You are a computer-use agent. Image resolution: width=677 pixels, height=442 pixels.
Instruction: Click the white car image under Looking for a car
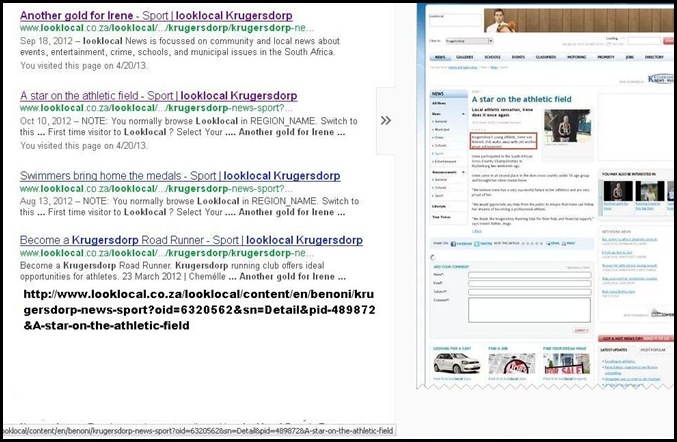(x=457, y=363)
